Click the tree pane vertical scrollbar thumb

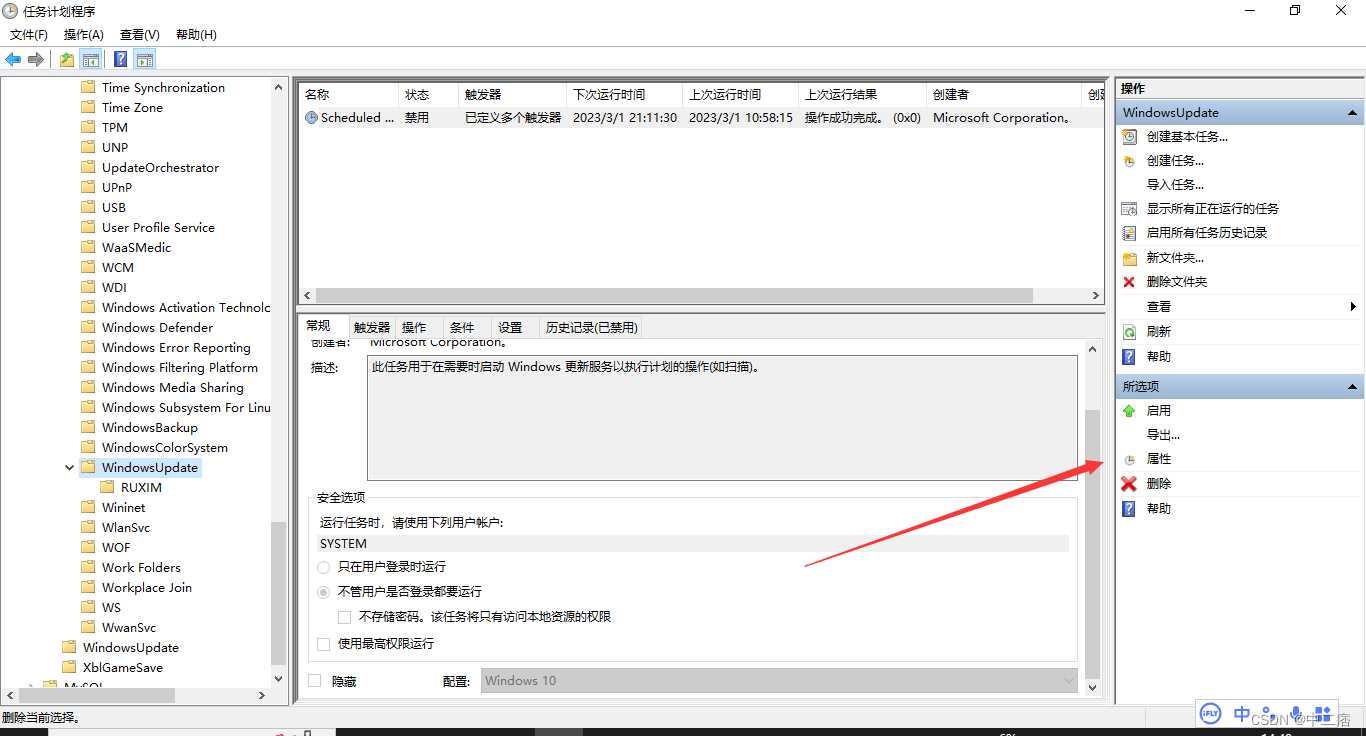tap(279, 594)
